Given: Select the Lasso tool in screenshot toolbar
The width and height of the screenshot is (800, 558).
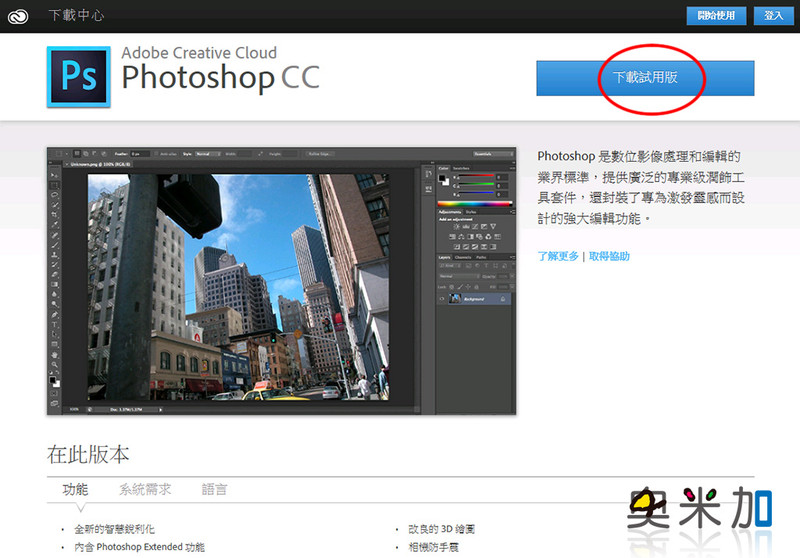Looking at the screenshot, I should pos(54,195).
